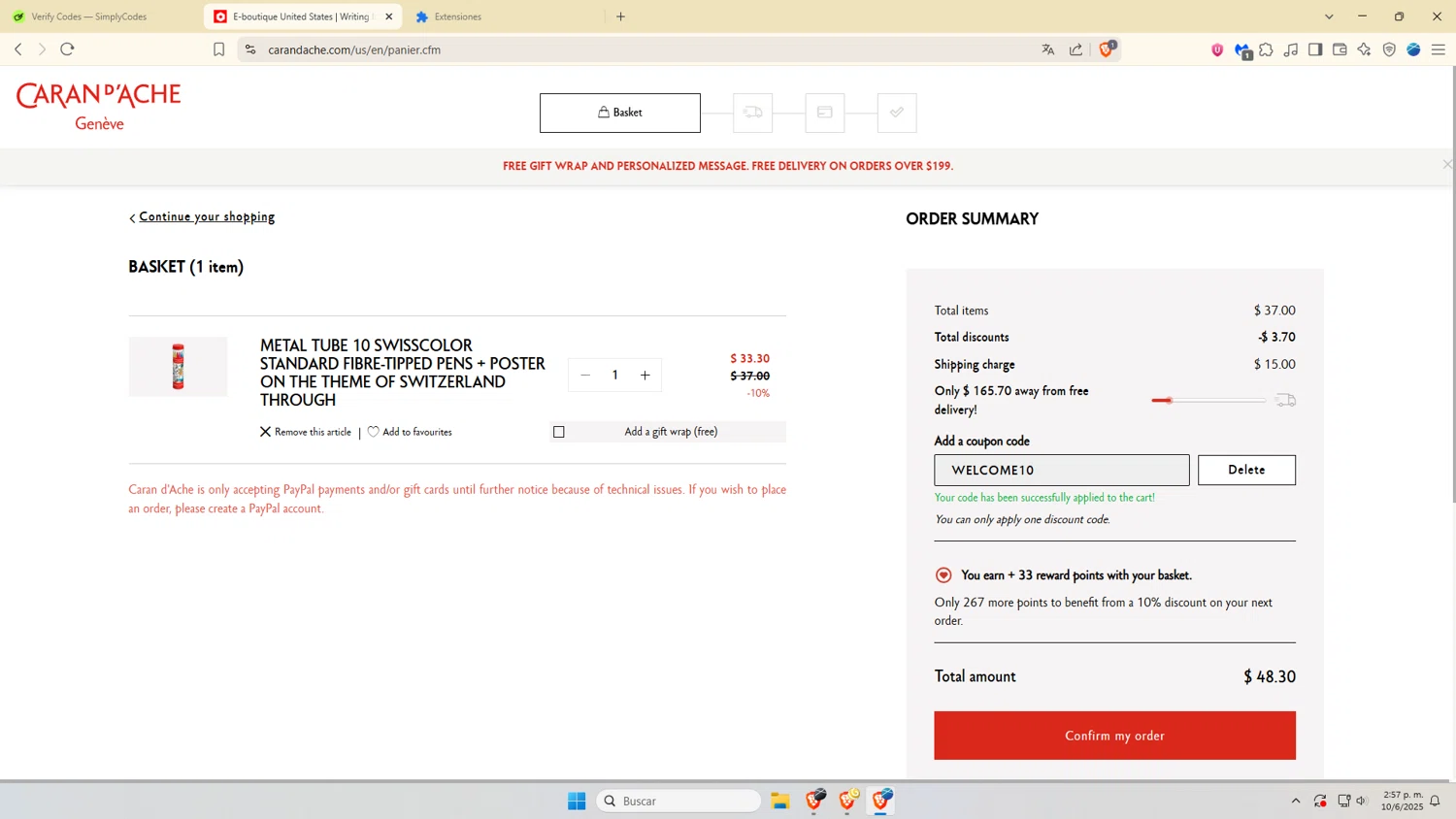This screenshot has width=1456, height=819.
Task: Open the notifications bell in taskbar
Action: click(1435, 801)
